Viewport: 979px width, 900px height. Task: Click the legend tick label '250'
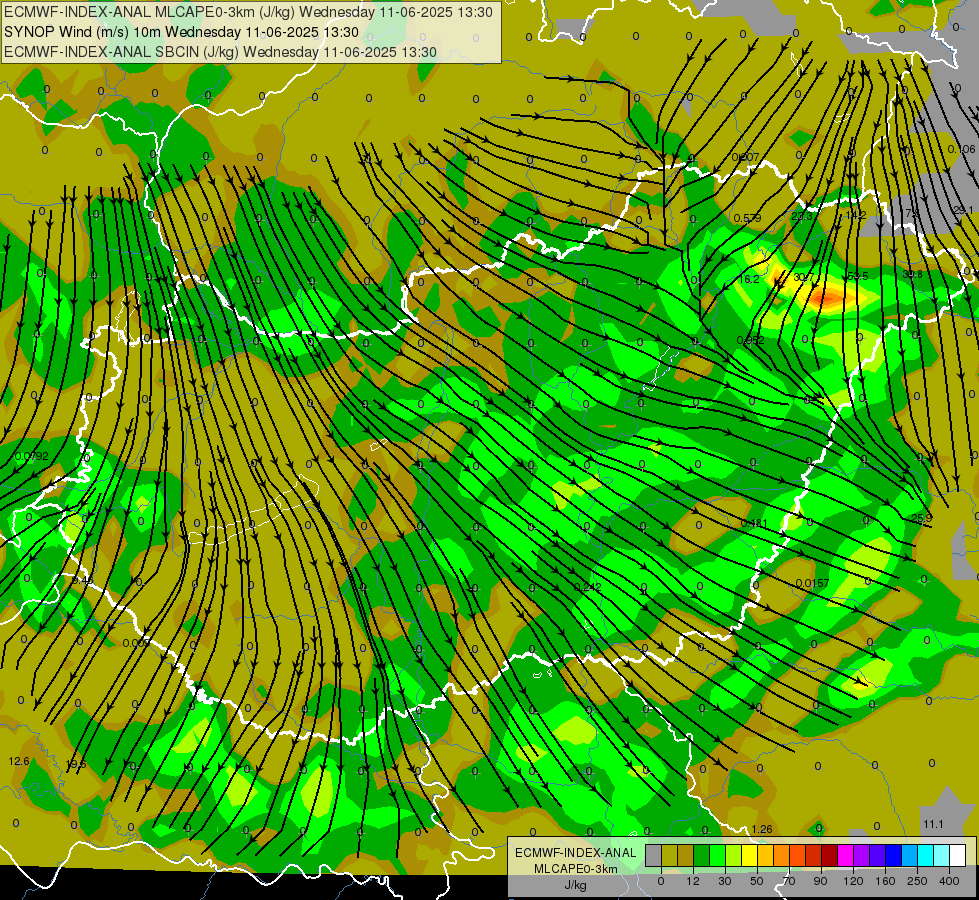click(917, 881)
